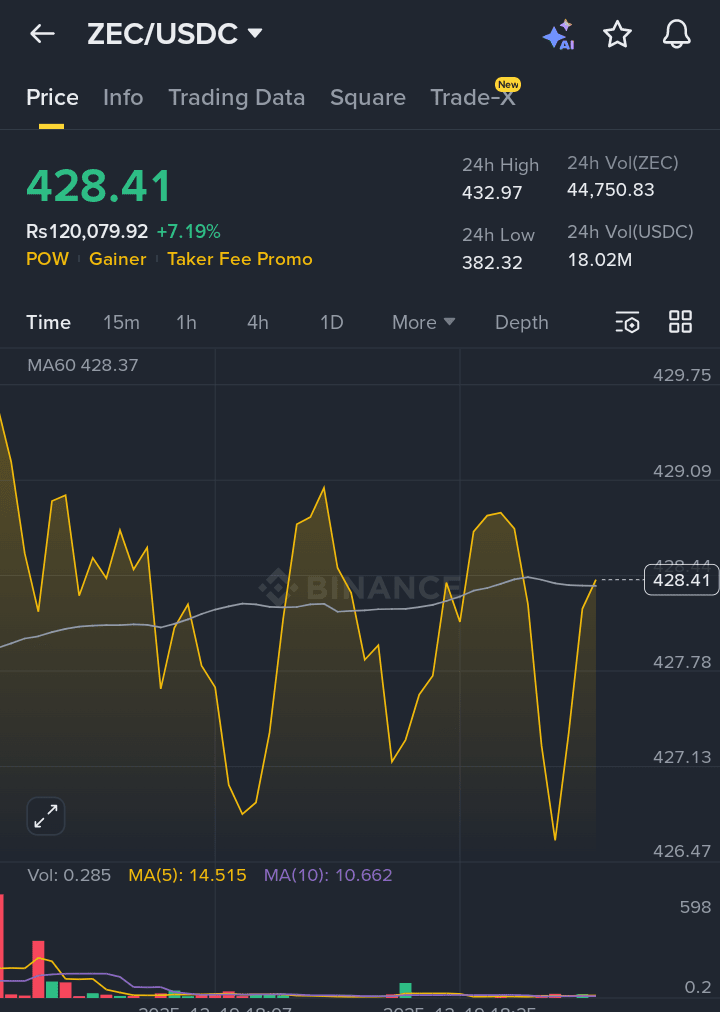Viewport: 720px width, 1012px height.
Task: Tap the 427.13 axis price label
Action: coord(682,757)
